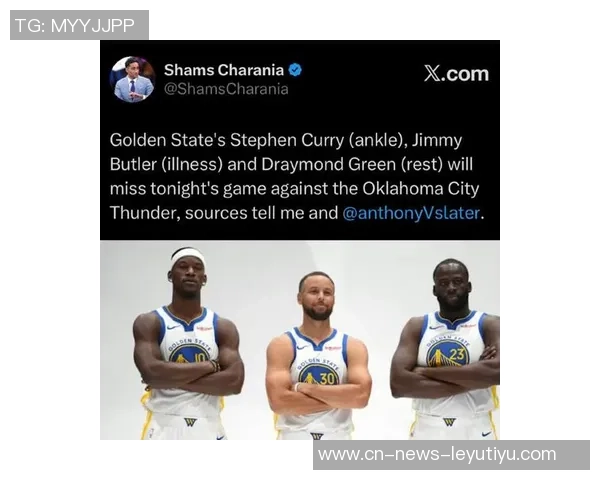The height and width of the screenshot is (480, 600).
Task: Click the W logo on left player's shorts
Action: click(190, 422)
